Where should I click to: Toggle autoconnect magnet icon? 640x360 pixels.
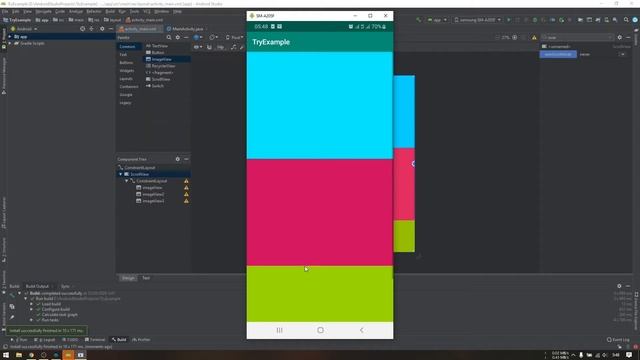[209, 47]
